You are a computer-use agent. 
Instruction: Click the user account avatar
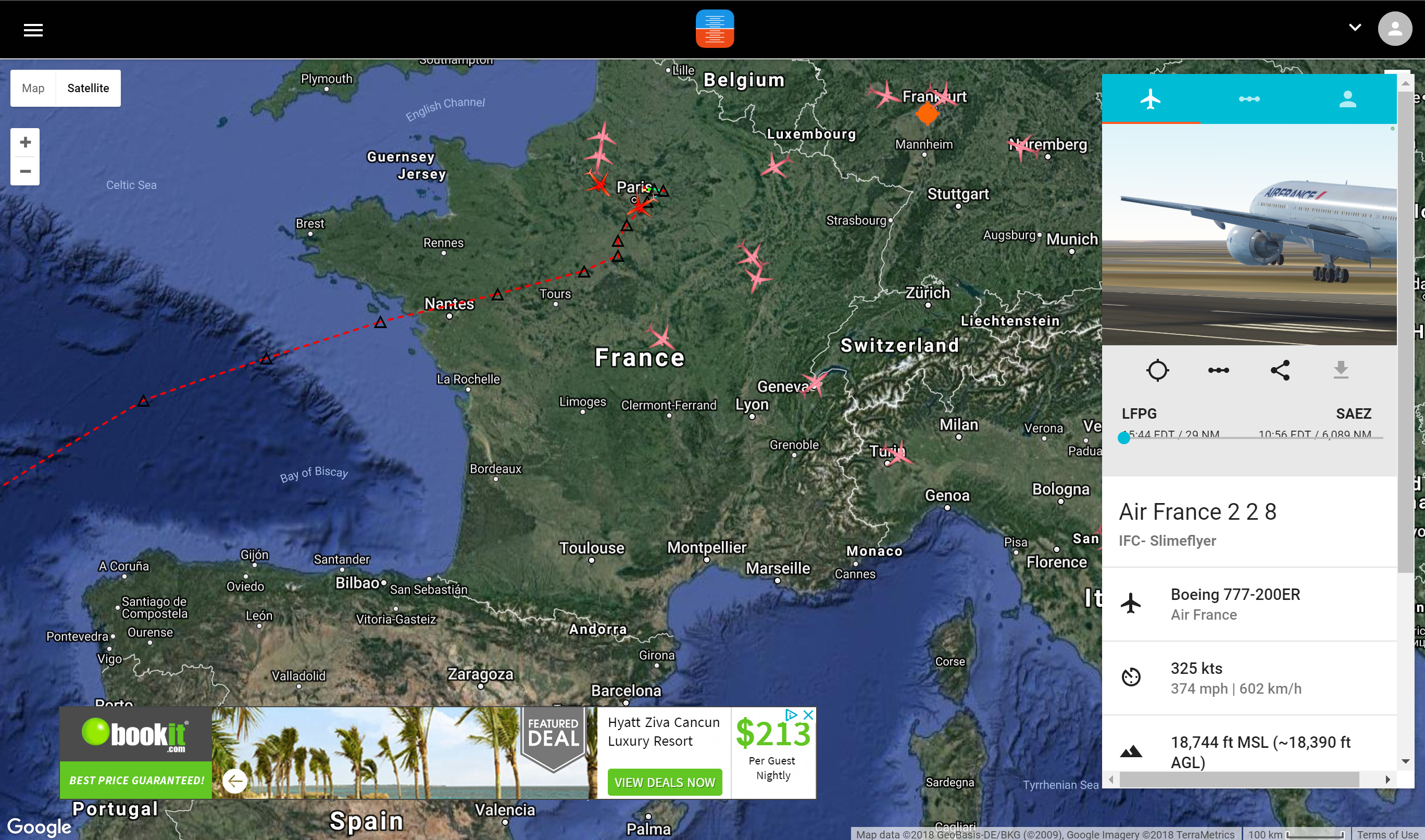click(x=1394, y=29)
